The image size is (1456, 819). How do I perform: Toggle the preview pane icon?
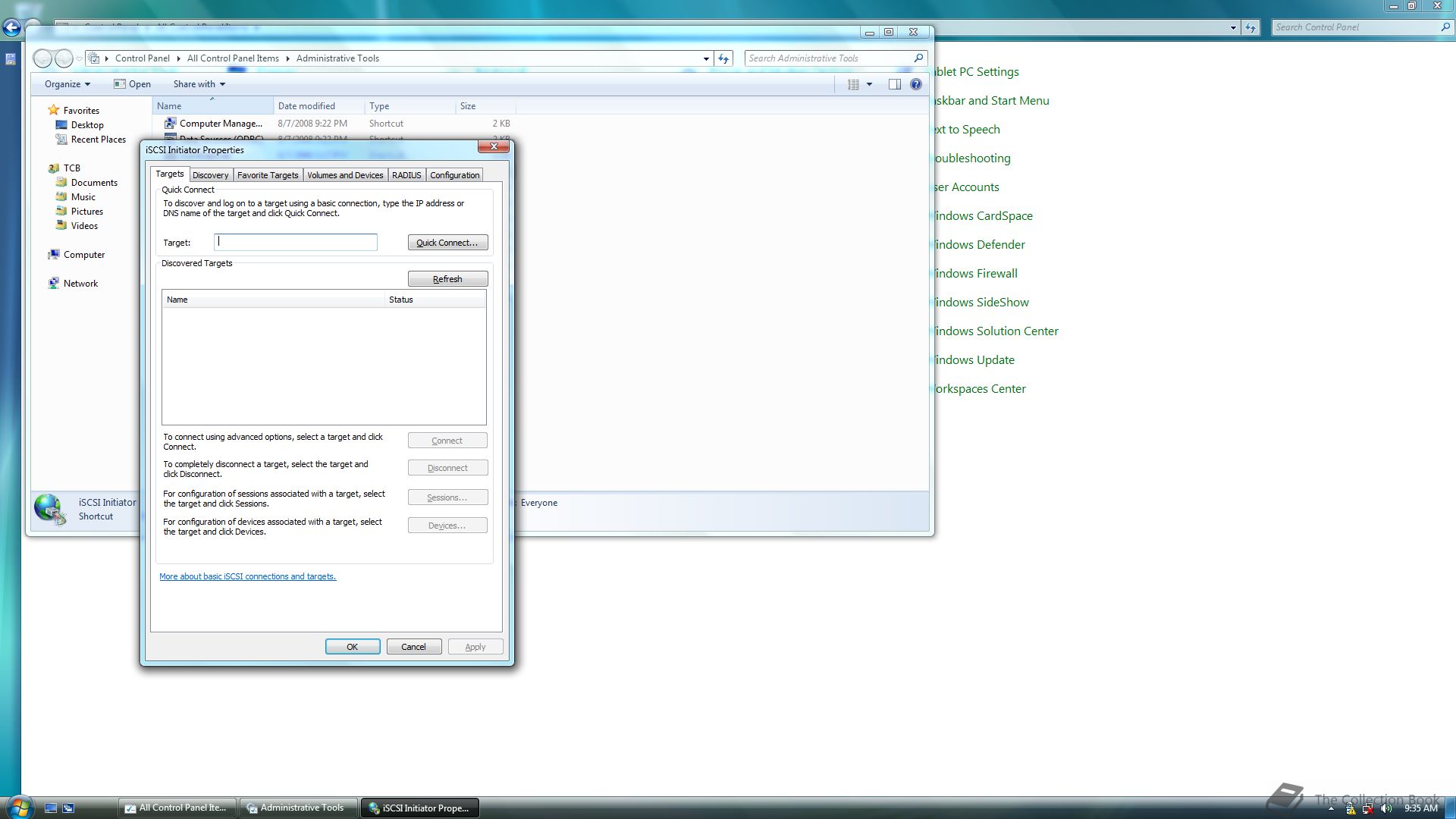(x=895, y=84)
